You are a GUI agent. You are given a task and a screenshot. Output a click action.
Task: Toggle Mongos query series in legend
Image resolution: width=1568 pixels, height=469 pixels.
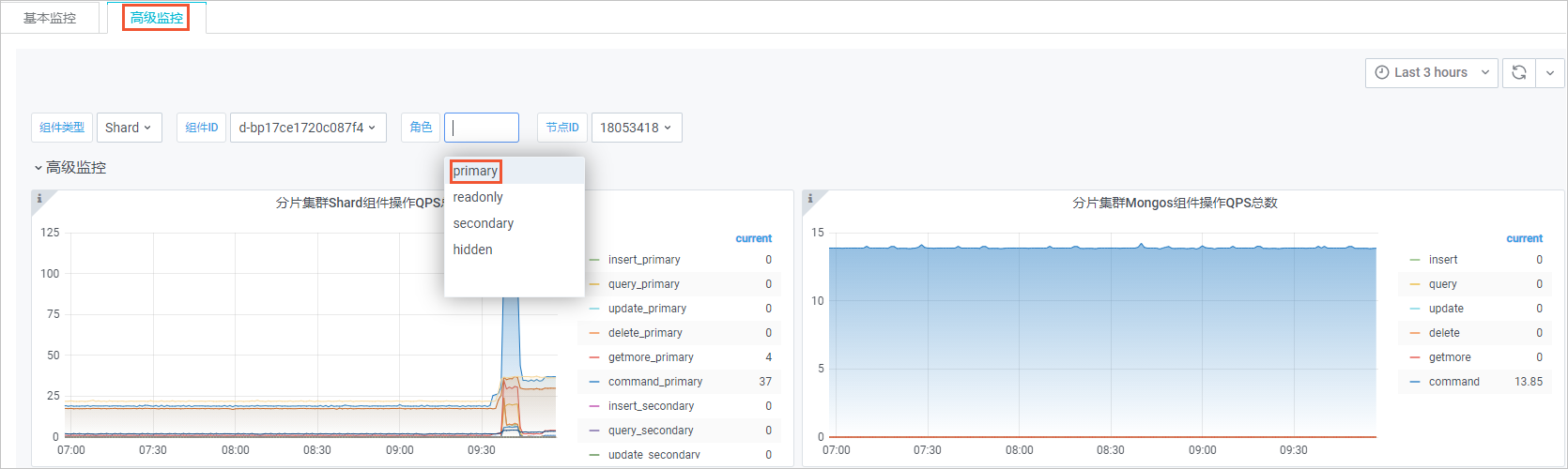pos(1443,284)
